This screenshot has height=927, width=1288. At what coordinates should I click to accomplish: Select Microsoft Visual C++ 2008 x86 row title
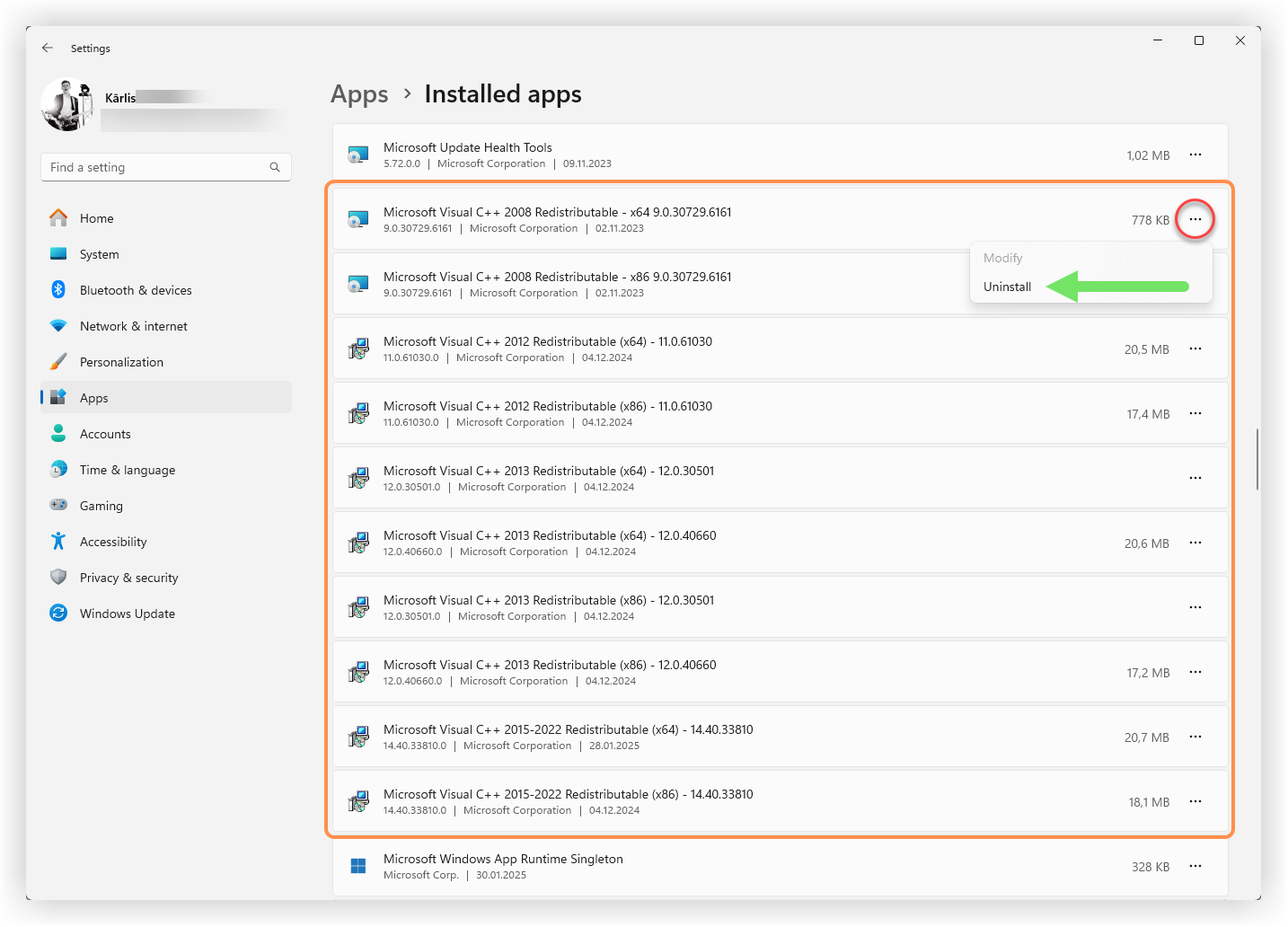[557, 277]
